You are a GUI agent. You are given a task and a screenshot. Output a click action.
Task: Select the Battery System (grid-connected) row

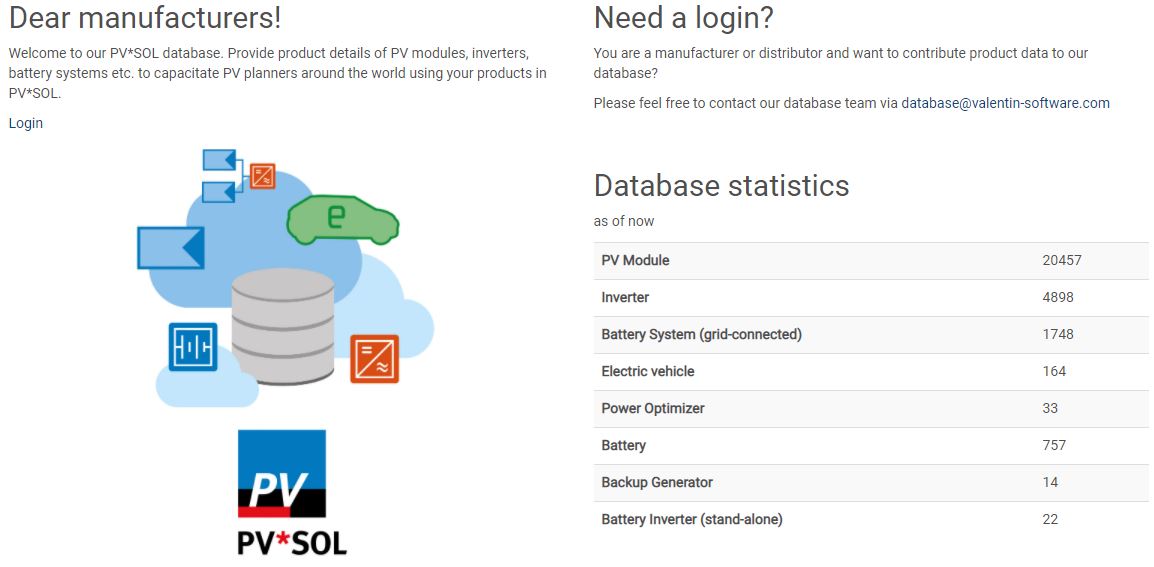pyautogui.click(x=870, y=334)
